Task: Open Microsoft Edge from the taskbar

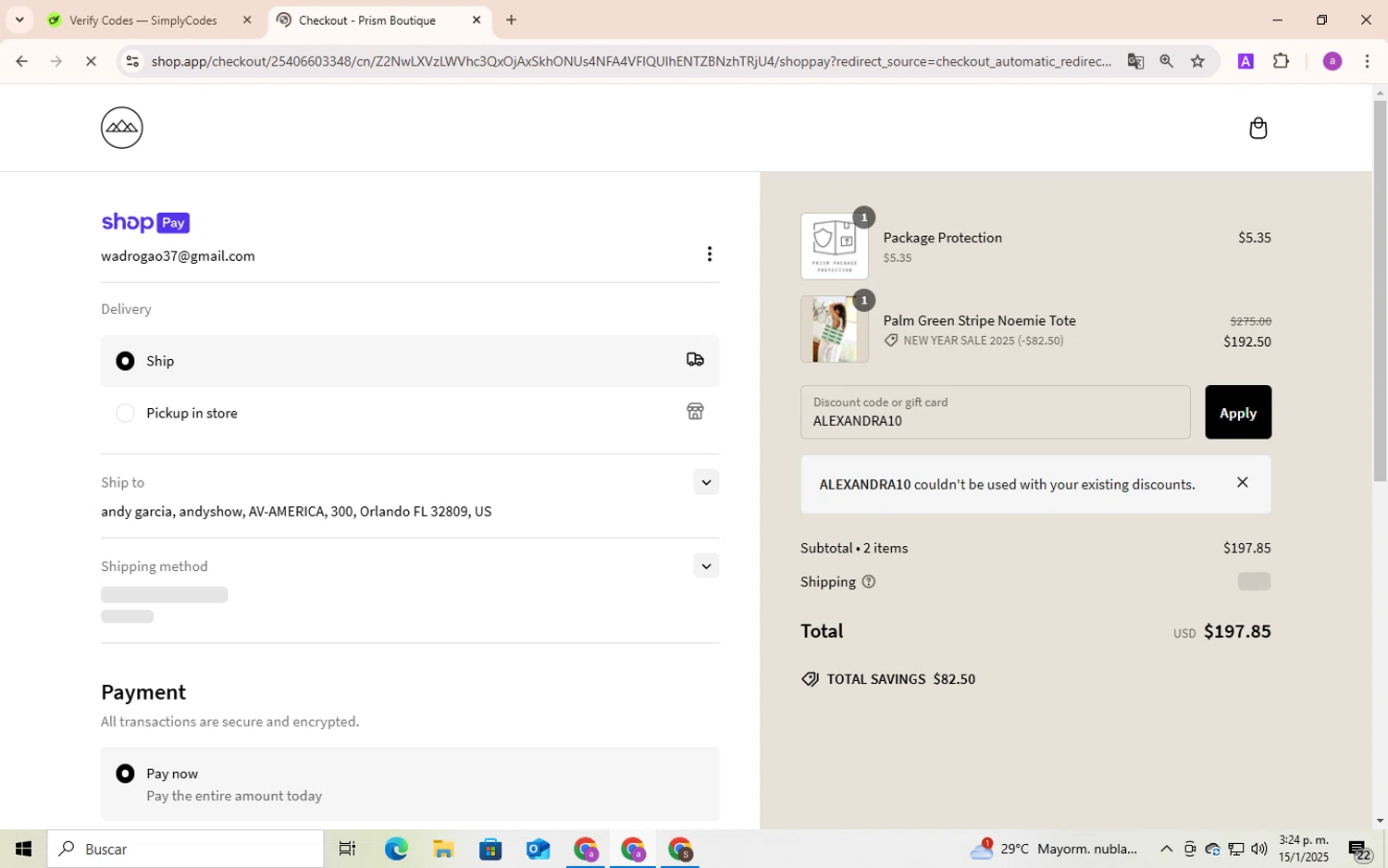Action: [396, 849]
